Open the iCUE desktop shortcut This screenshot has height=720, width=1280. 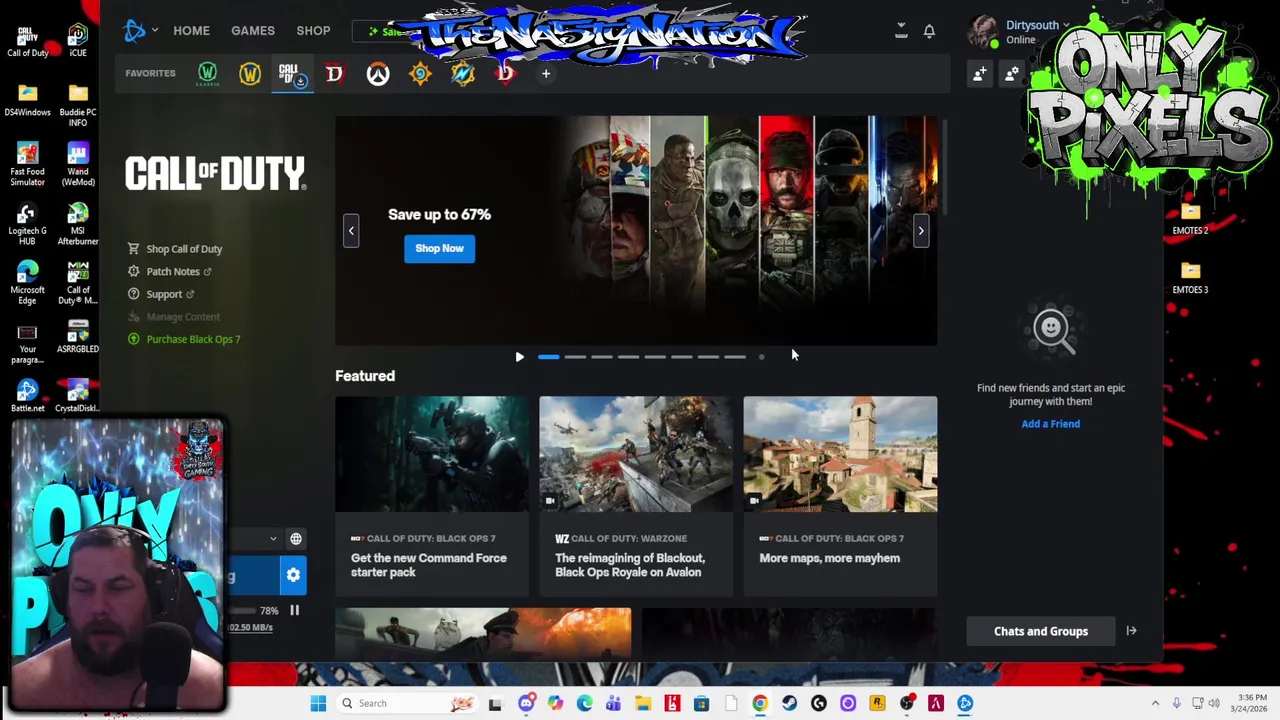[78, 40]
